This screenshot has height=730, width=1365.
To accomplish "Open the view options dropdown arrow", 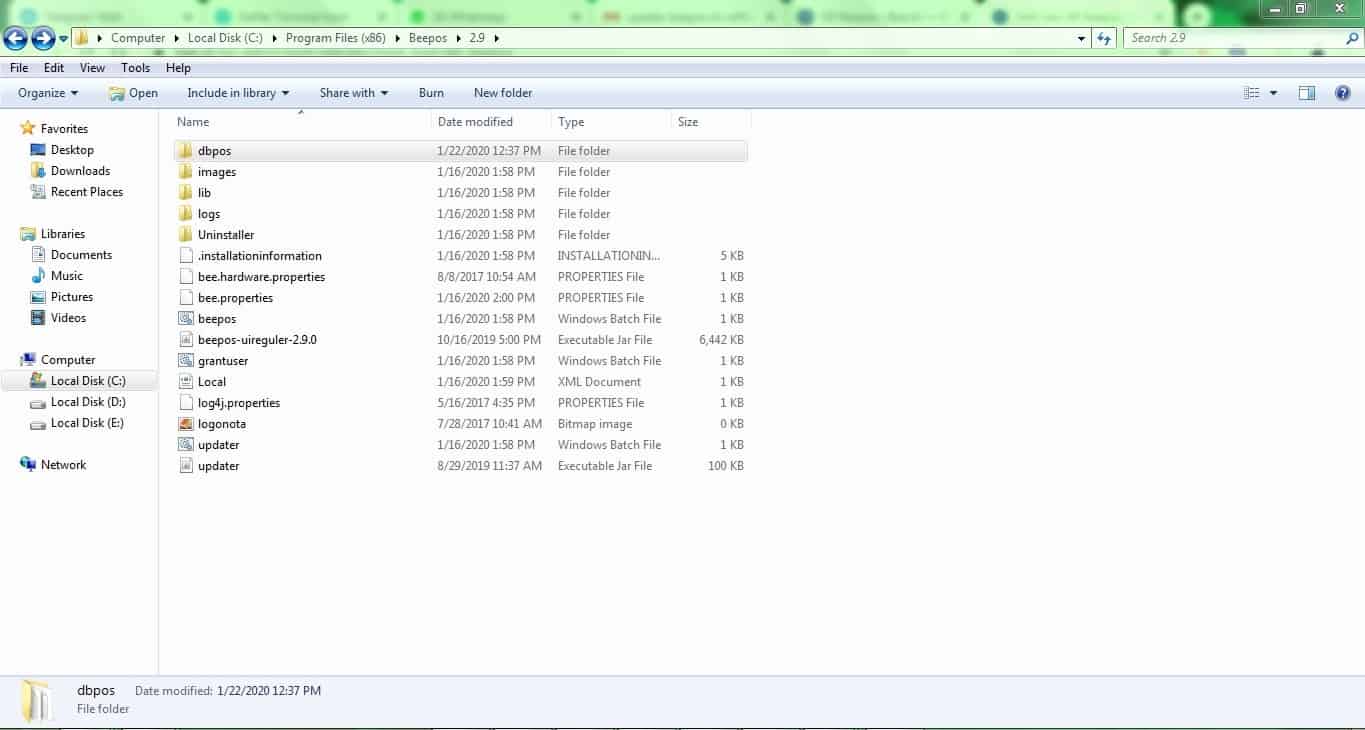I will coord(1273,93).
